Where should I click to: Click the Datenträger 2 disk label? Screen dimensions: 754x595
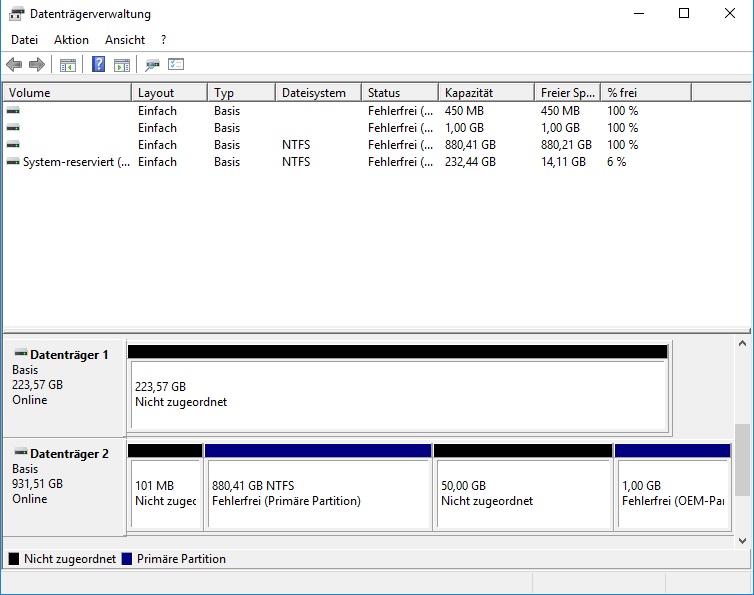[69, 454]
